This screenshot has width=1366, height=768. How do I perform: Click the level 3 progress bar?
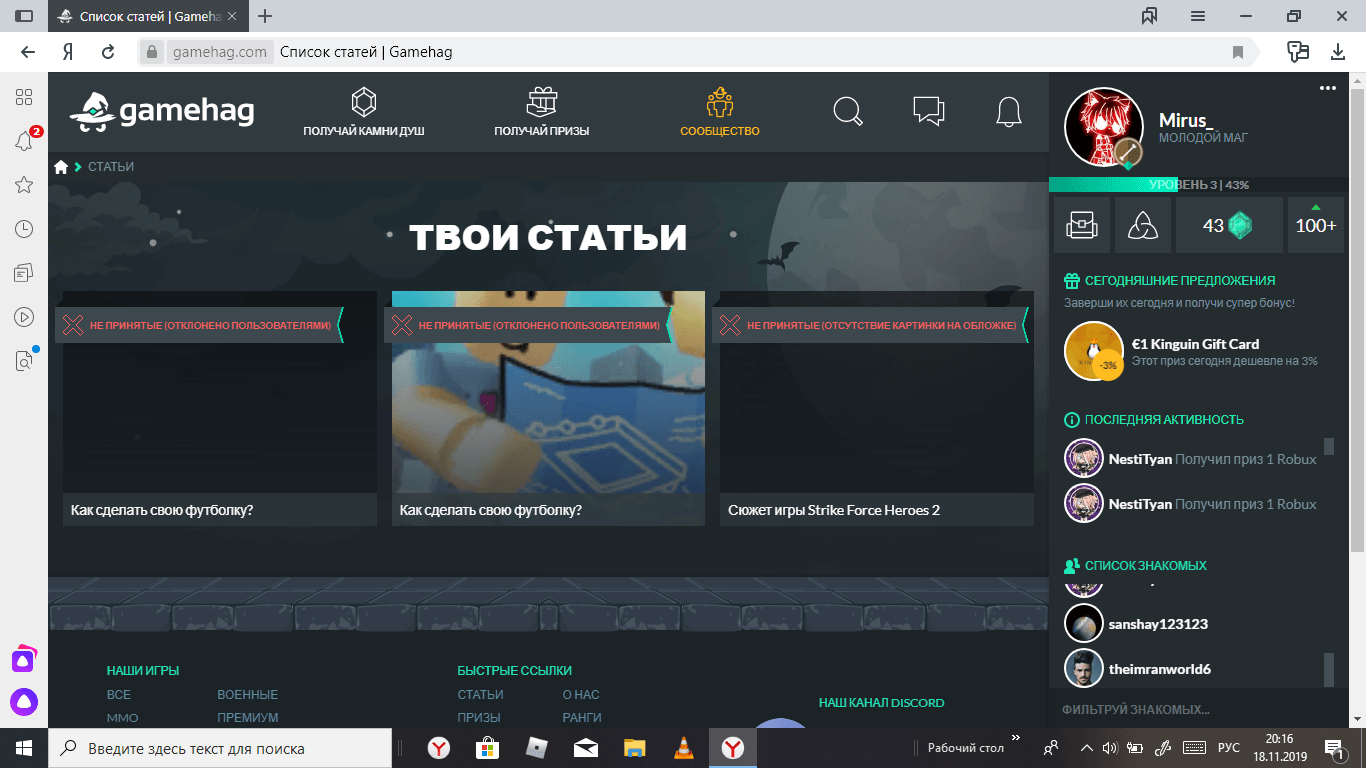(1198, 185)
